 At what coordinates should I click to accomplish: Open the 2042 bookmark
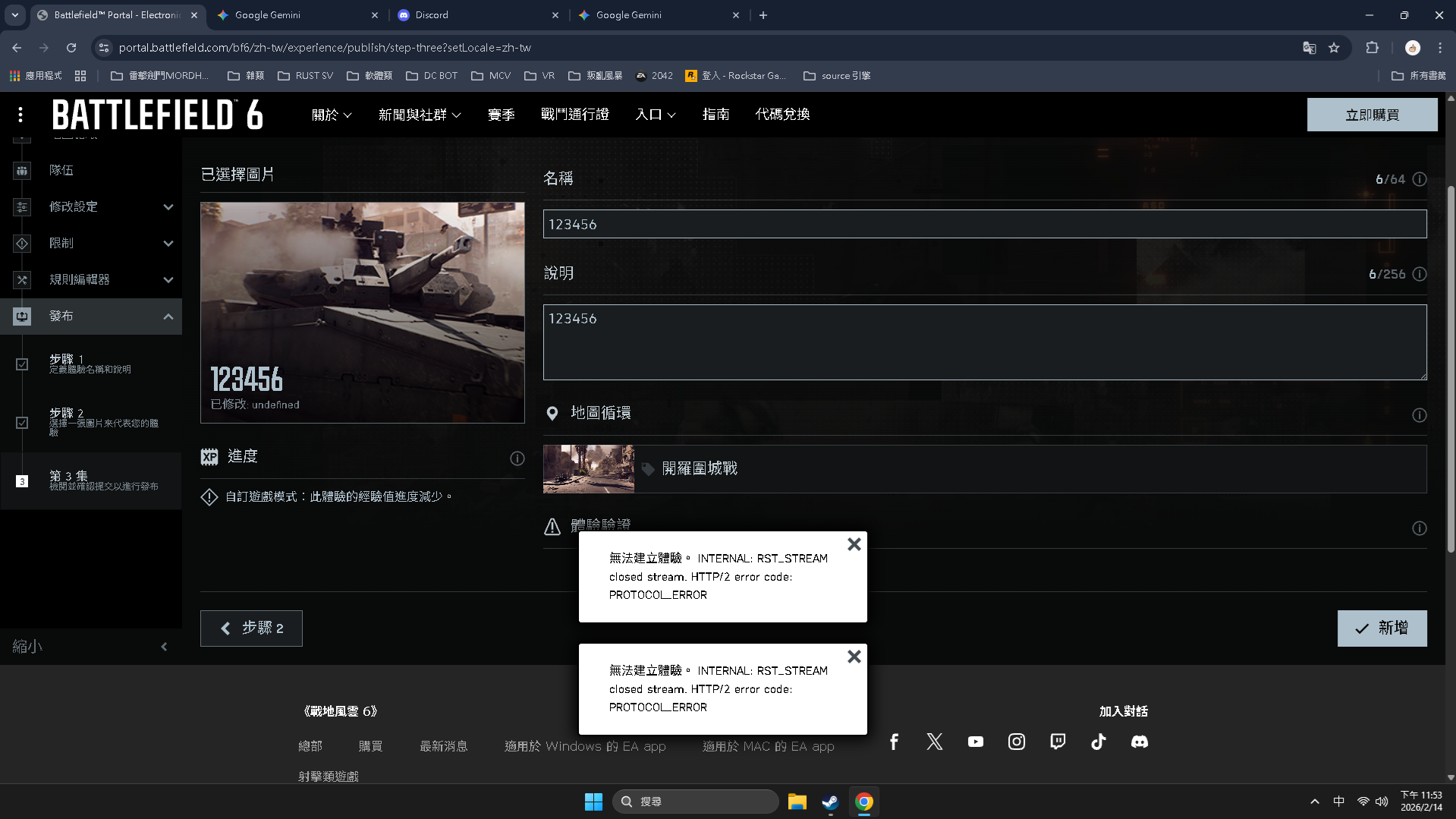tap(654, 76)
